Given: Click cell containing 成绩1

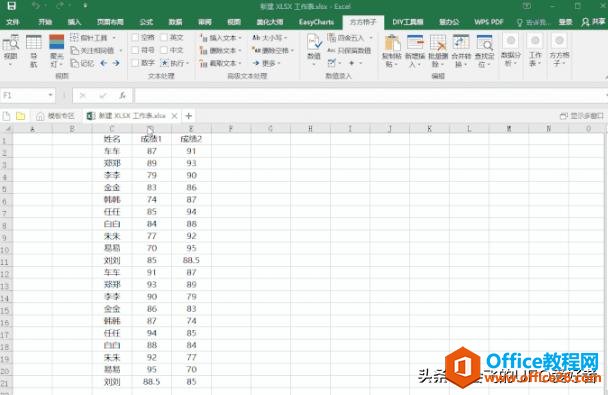Looking at the screenshot, I should [x=152, y=139].
